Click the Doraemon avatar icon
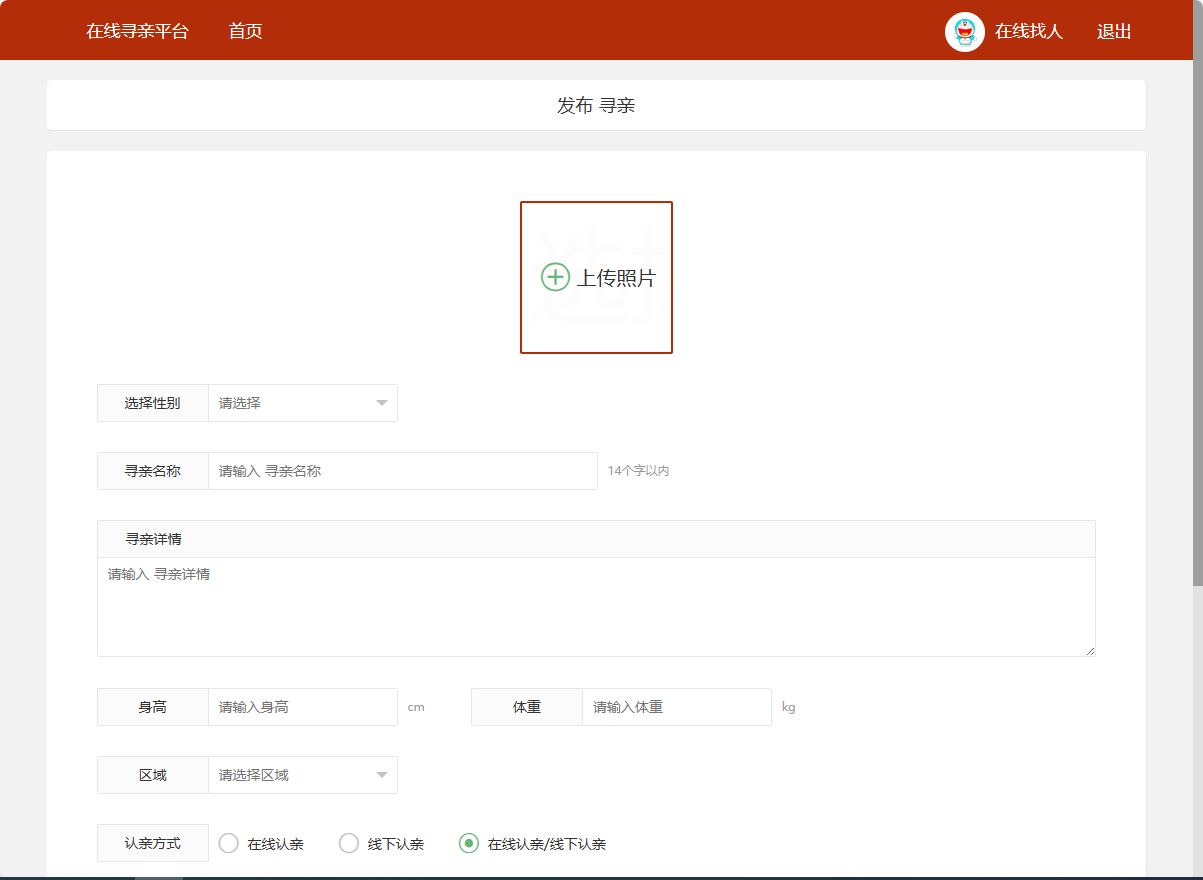The width and height of the screenshot is (1203, 880). pos(964,31)
